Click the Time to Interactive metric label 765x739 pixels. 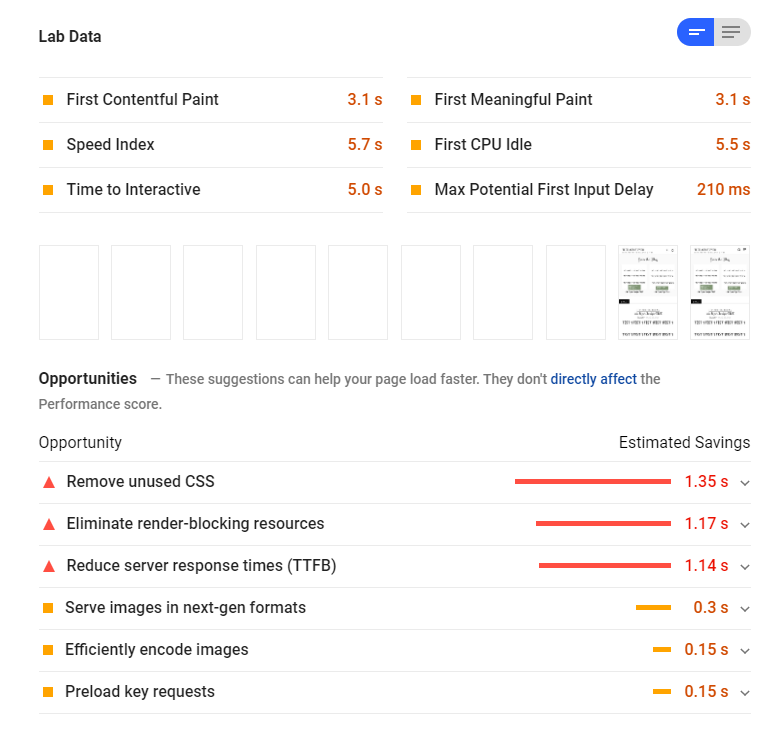(x=133, y=189)
